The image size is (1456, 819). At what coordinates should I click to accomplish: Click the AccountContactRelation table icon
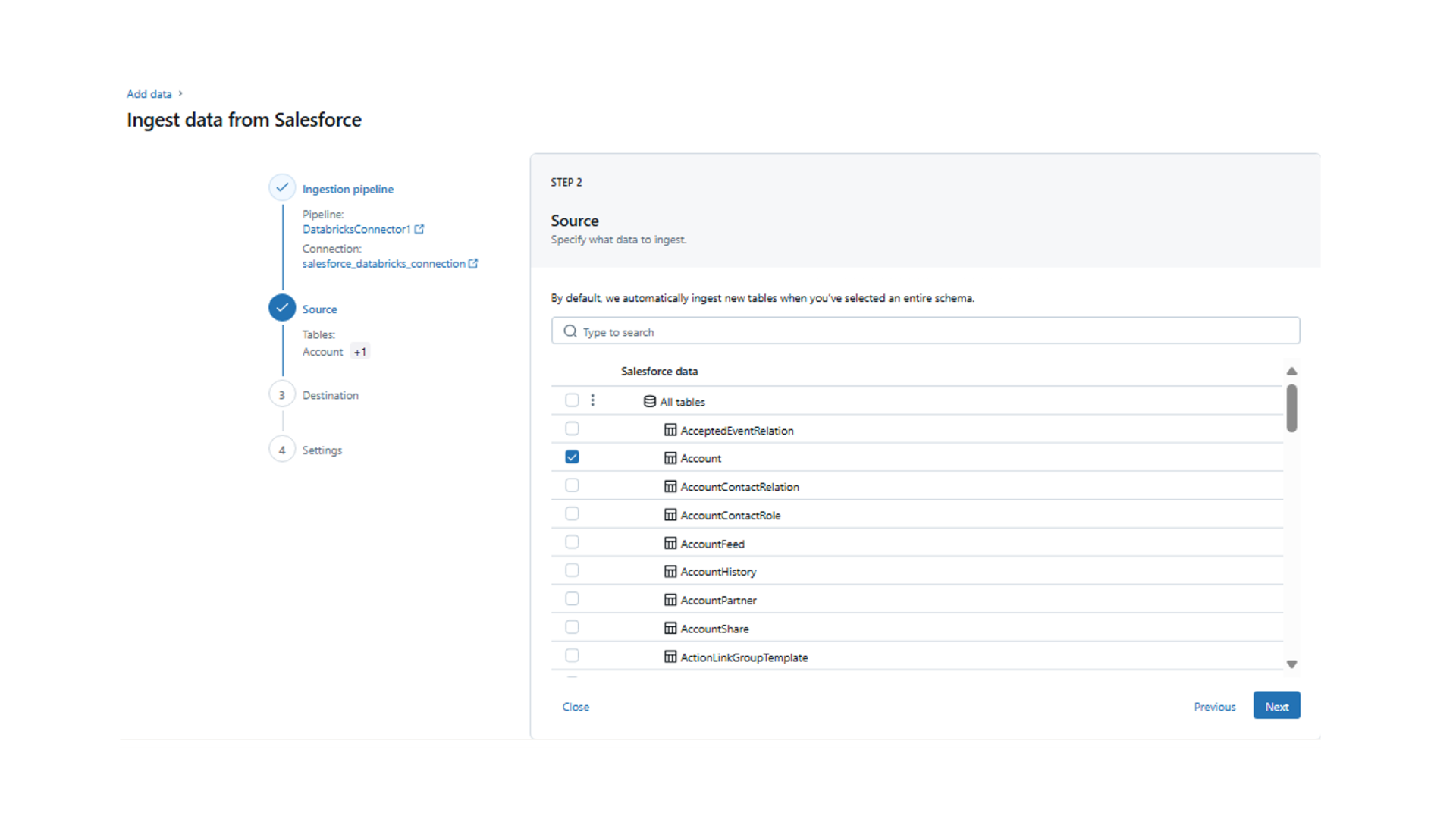pyautogui.click(x=670, y=486)
